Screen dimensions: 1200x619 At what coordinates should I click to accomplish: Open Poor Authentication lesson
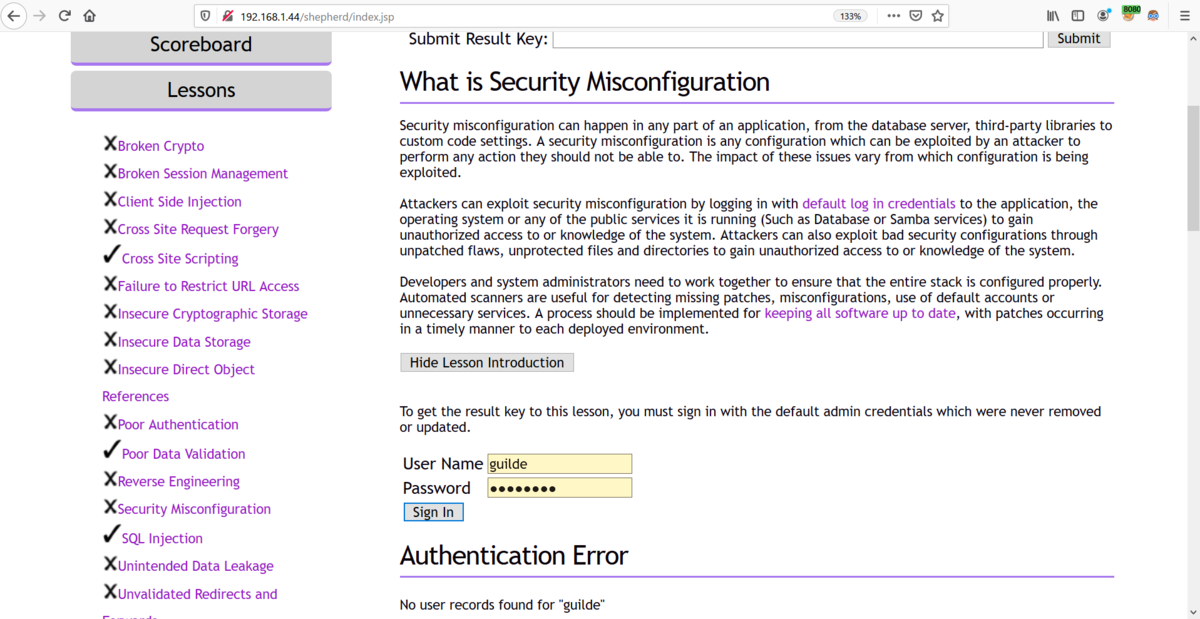(x=178, y=424)
